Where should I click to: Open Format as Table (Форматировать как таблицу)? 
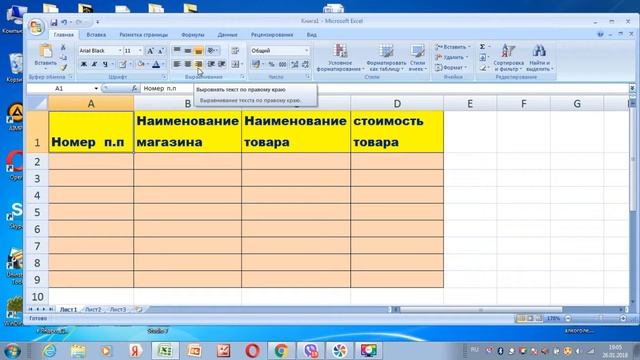click(x=386, y=58)
